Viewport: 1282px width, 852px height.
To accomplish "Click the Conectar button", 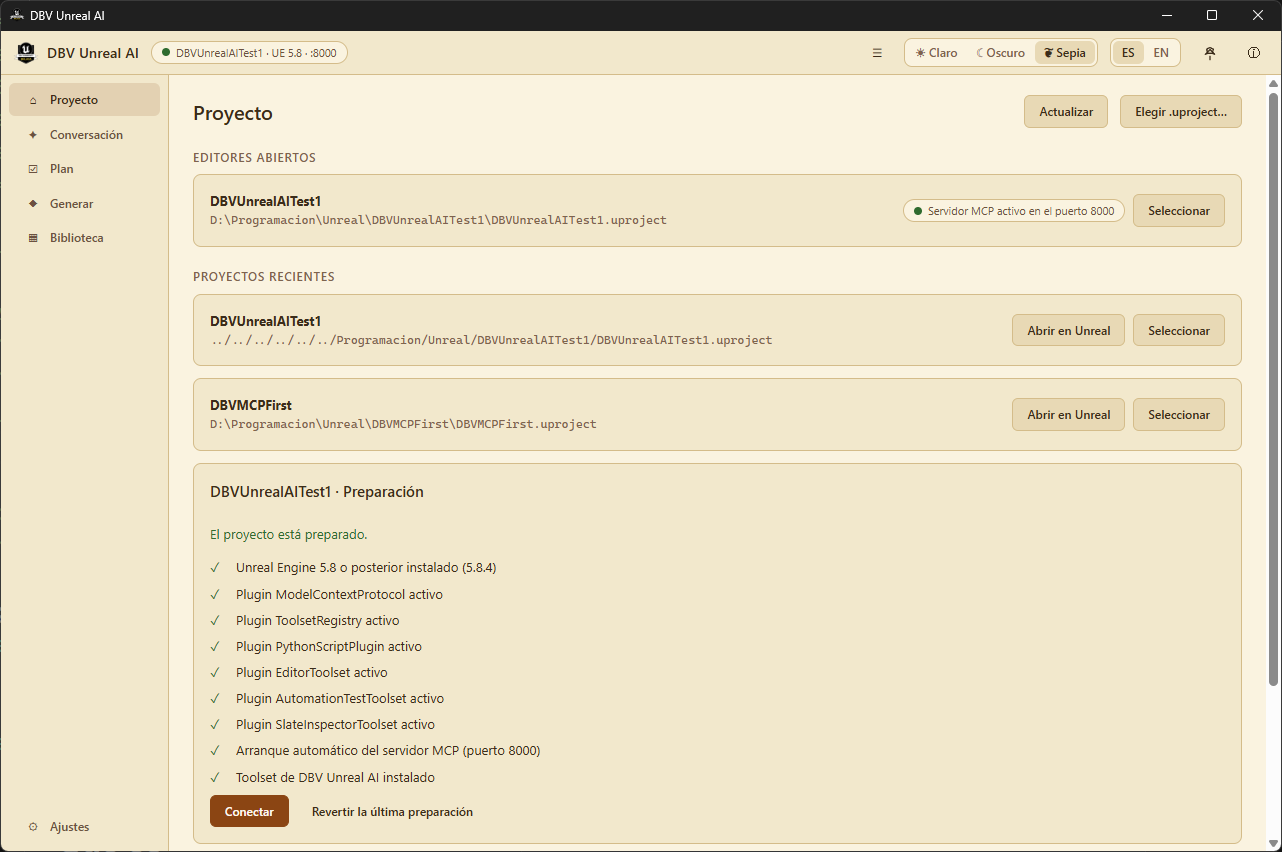I will (x=249, y=812).
